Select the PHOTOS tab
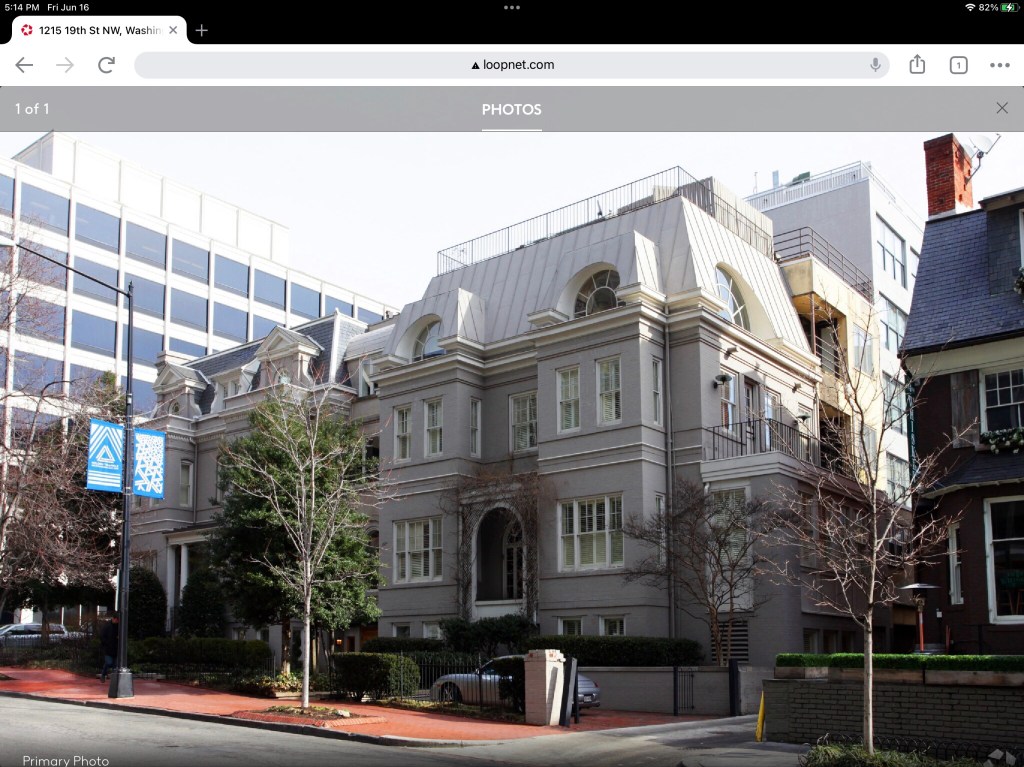Image resolution: width=1024 pixels, height=767 pixels. pyautogui.click(x=511, y=109)
